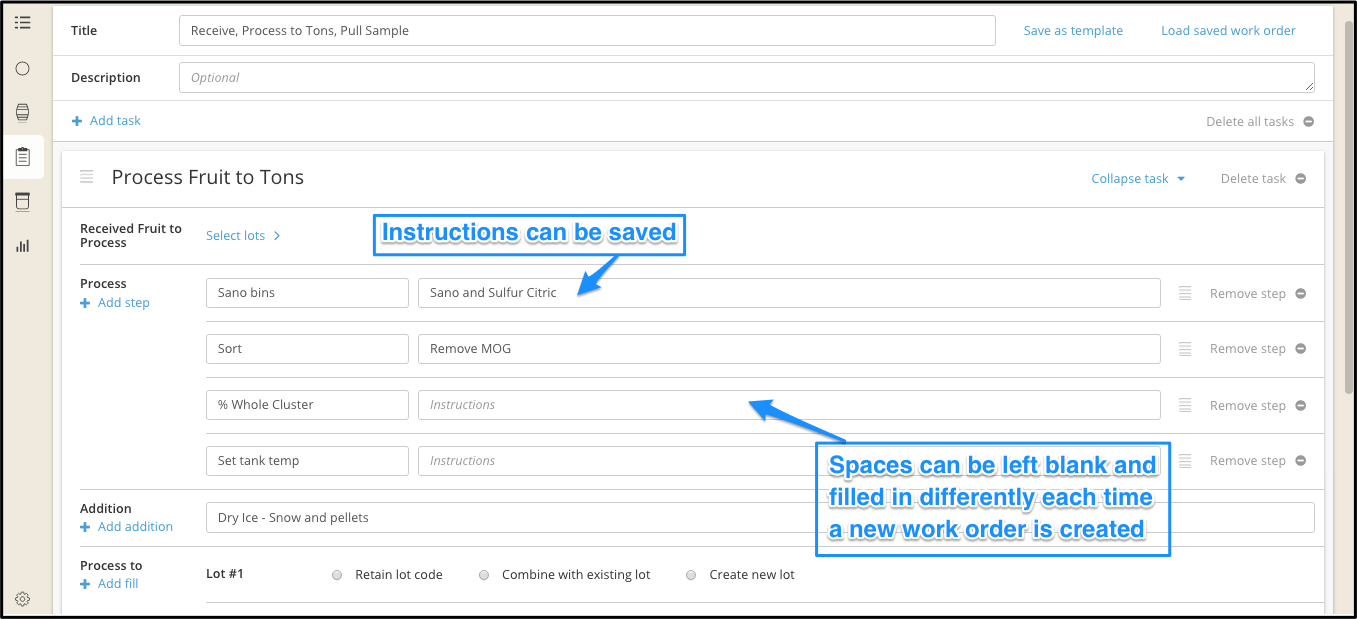
Task: Open the circle sidebar icon
Action: tap(22, 68)
